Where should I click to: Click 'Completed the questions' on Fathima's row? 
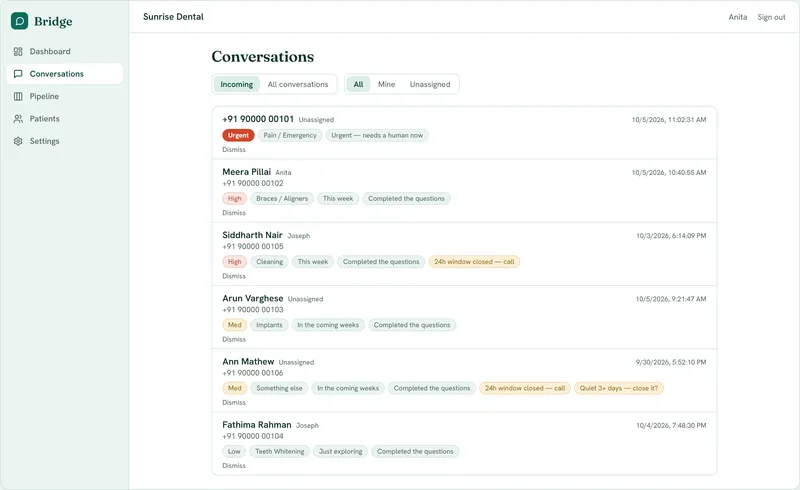click(x=415, y=452)
